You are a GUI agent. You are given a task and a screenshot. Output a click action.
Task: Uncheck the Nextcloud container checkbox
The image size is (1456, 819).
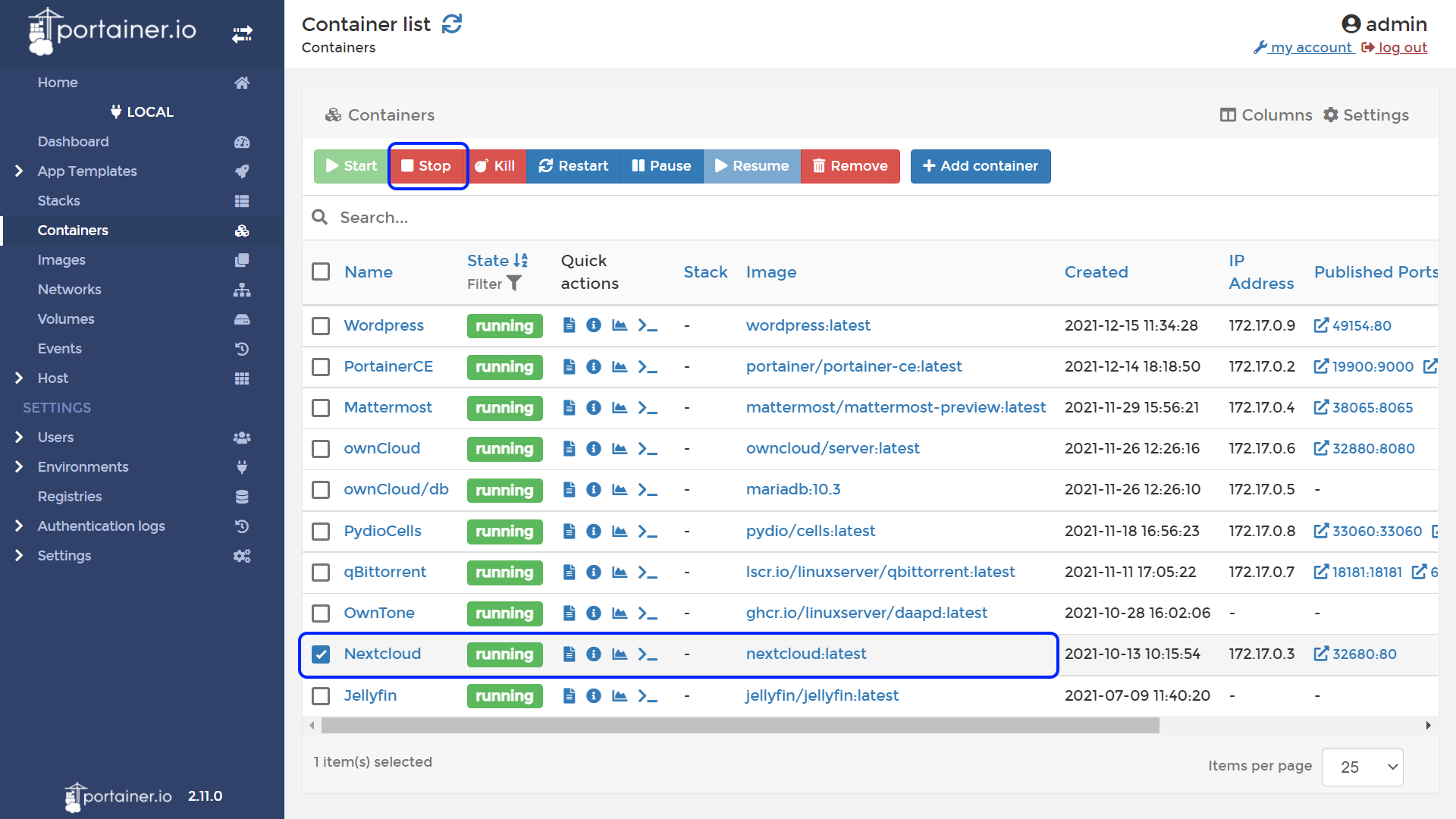click(321, 654)
